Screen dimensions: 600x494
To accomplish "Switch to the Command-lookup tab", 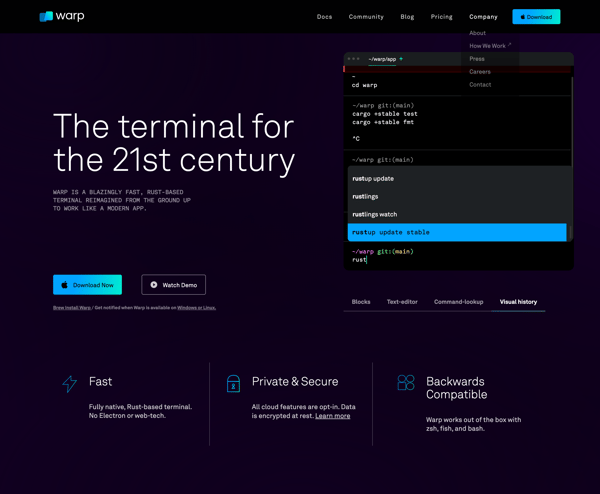I will point(458,302).
